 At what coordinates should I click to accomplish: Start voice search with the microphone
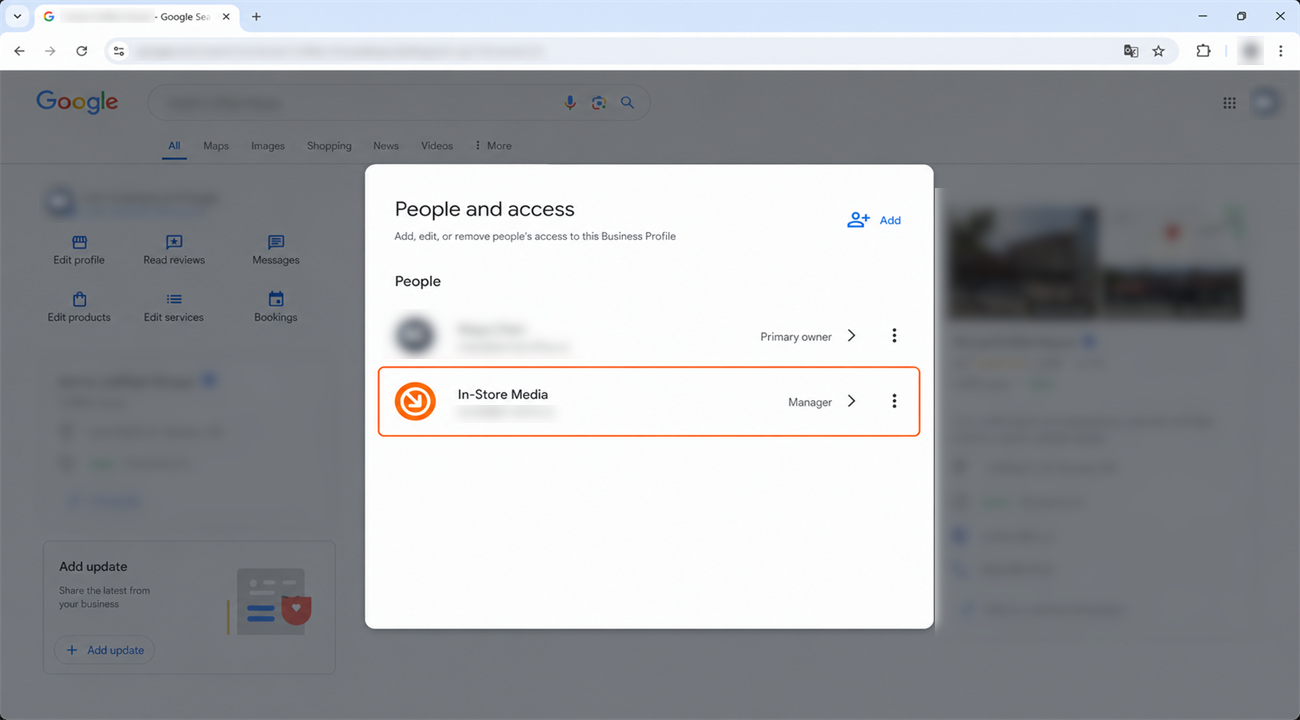click(570, 103)
